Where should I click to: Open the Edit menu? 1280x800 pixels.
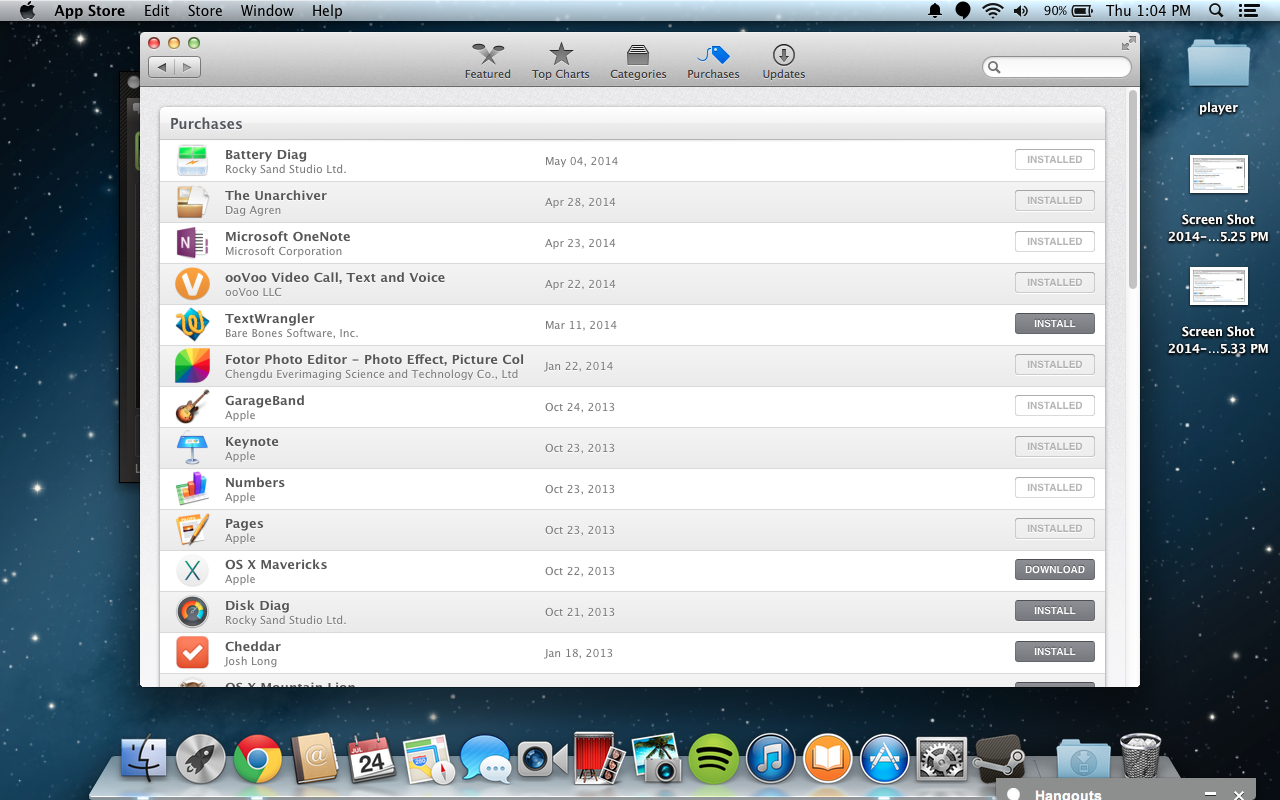coord(156,11)
